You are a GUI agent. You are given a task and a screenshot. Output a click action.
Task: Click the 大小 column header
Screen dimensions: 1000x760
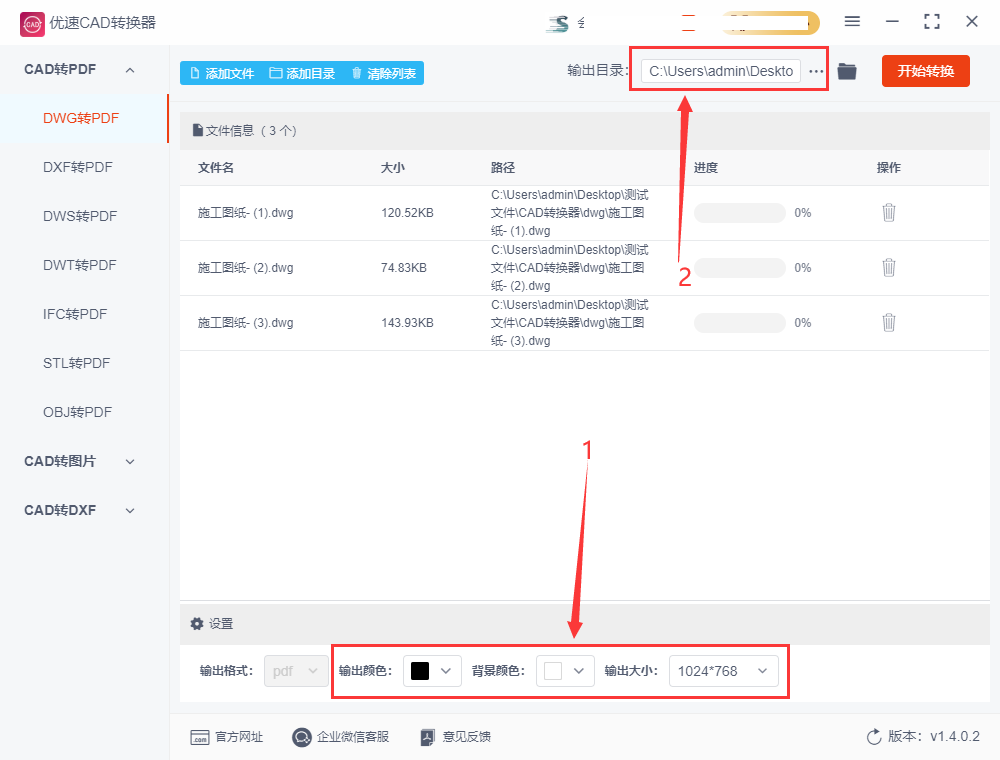click(392, 168)
